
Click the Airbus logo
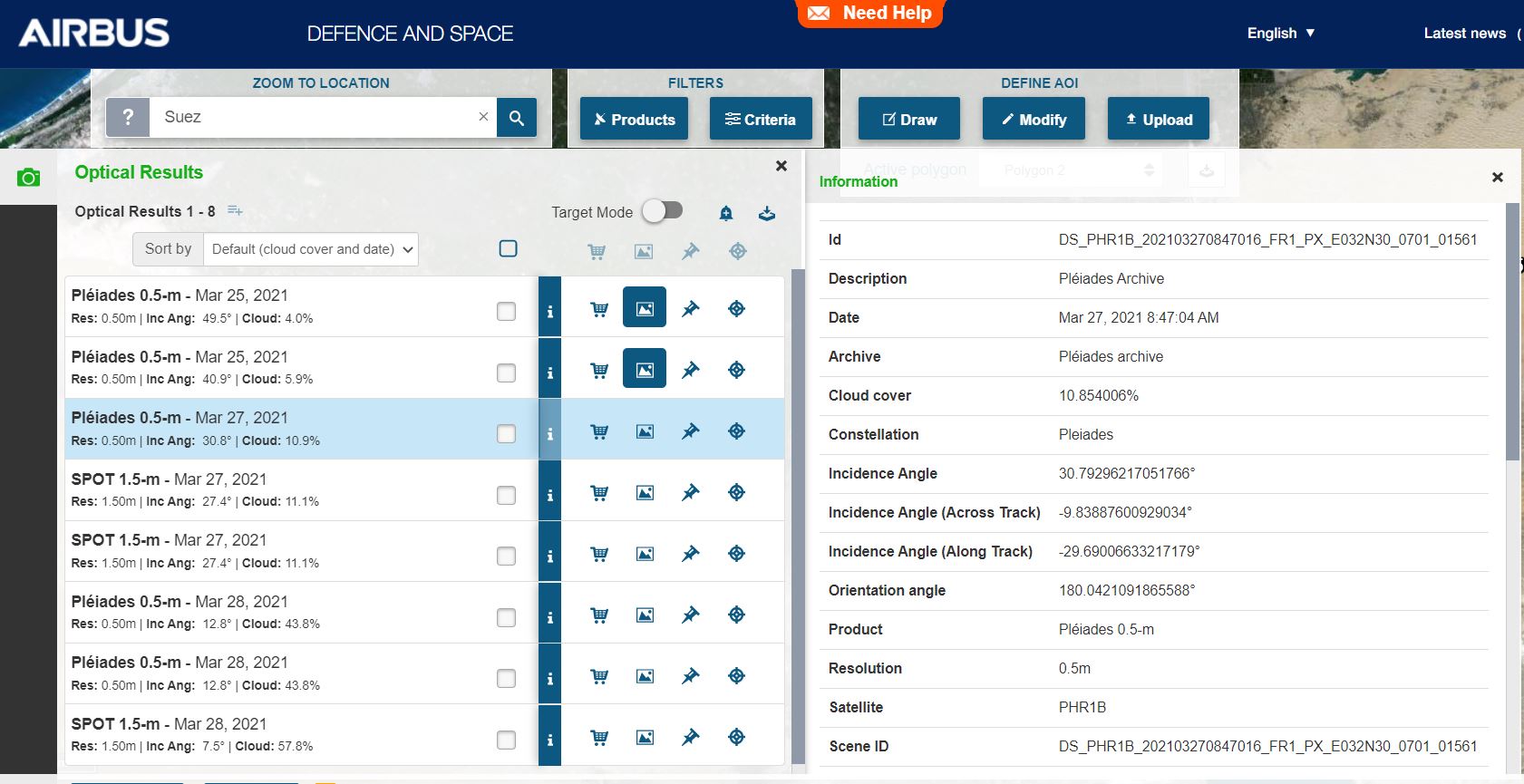point(94,33)
